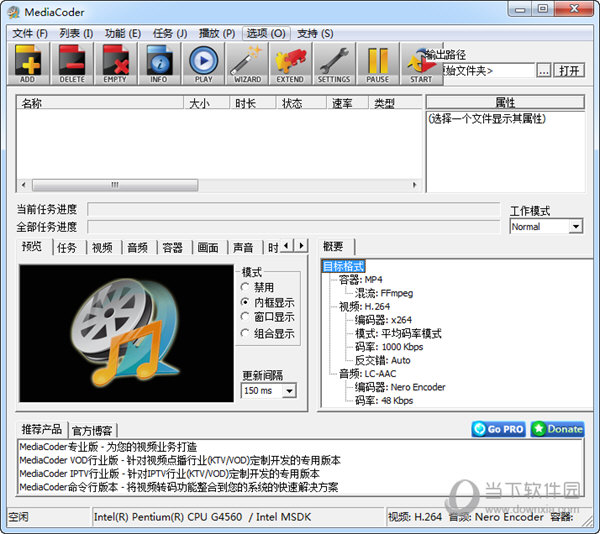Click the 大小 column header
Image resolution: width=600 pixels, height=534 pixels.
tap(207, 103)
